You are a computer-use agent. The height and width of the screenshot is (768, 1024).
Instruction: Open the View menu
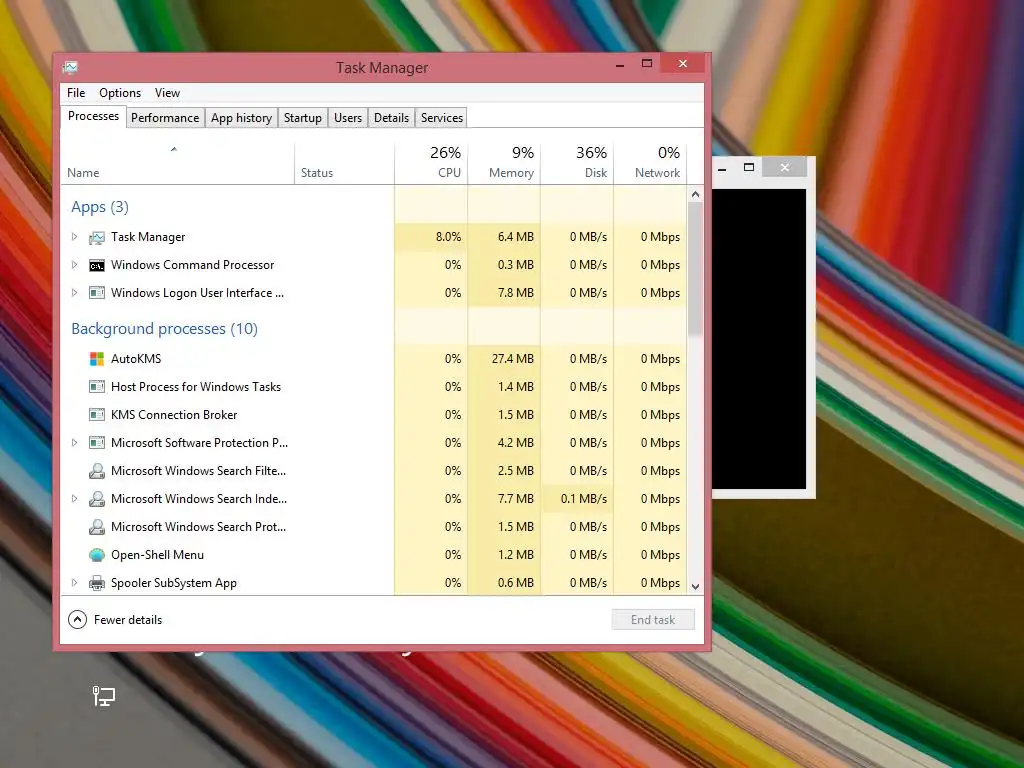pyautogui.click(x=167, y=93)
